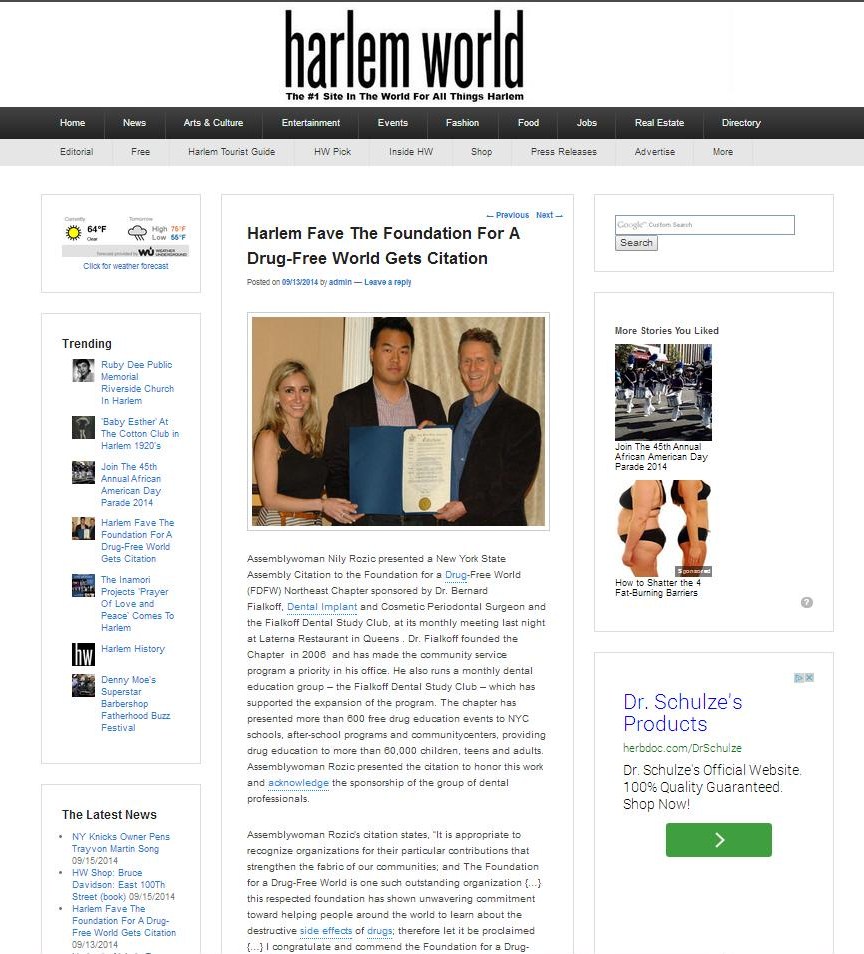The image size is (864, 954).
Task: Open Harlem Tourist Guide
Action: 232,152
